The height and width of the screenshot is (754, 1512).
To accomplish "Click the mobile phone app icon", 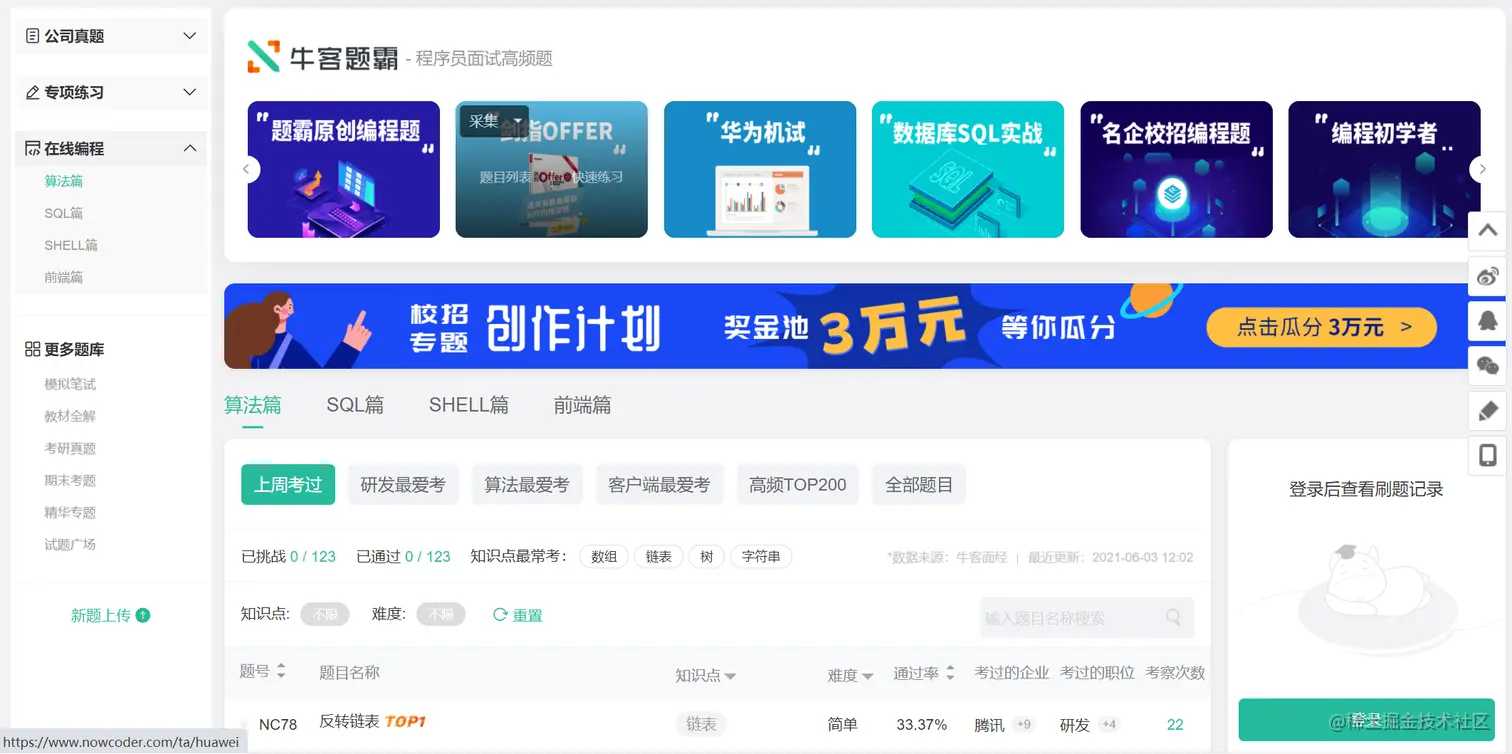I will (x=1487, y=456).
